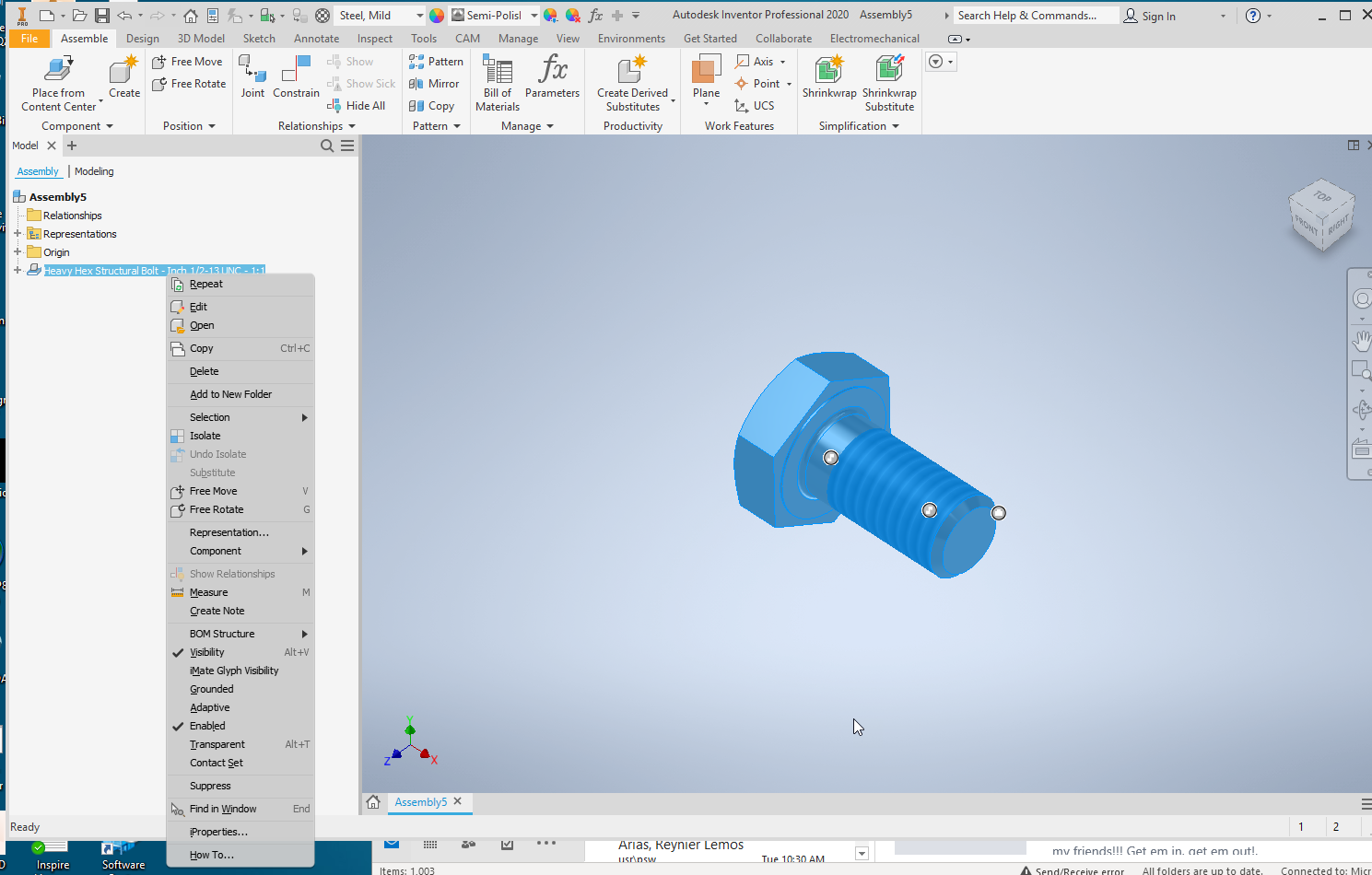Screen dimensions: 1372x875
Task: Select the Mirror pattern tool
Action: point(434,83)
